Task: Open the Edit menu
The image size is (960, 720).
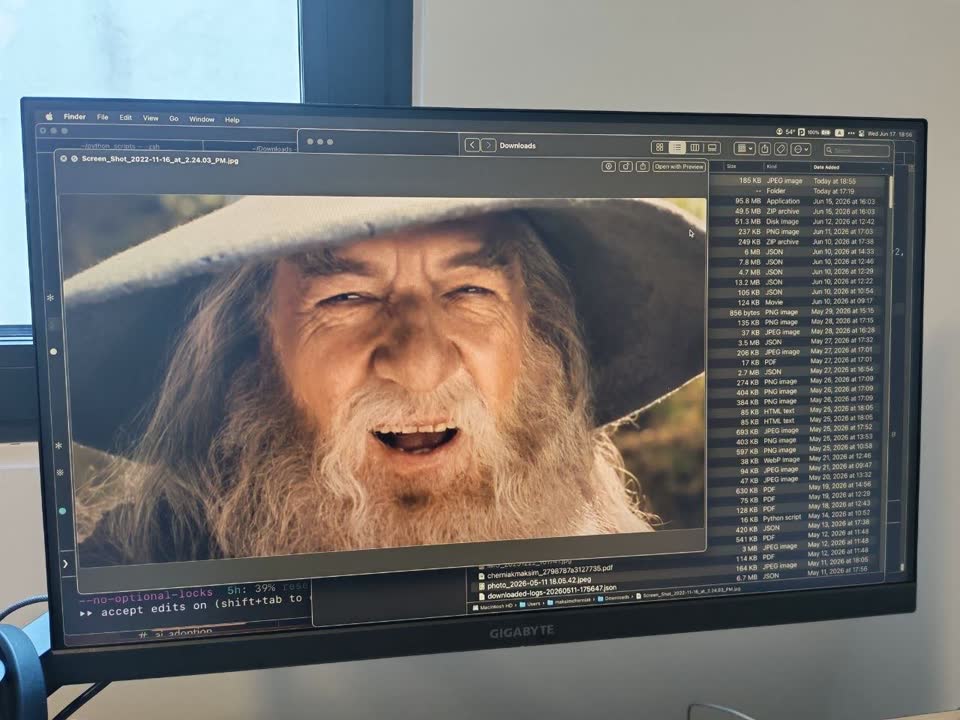Action: tap(126, 118)
